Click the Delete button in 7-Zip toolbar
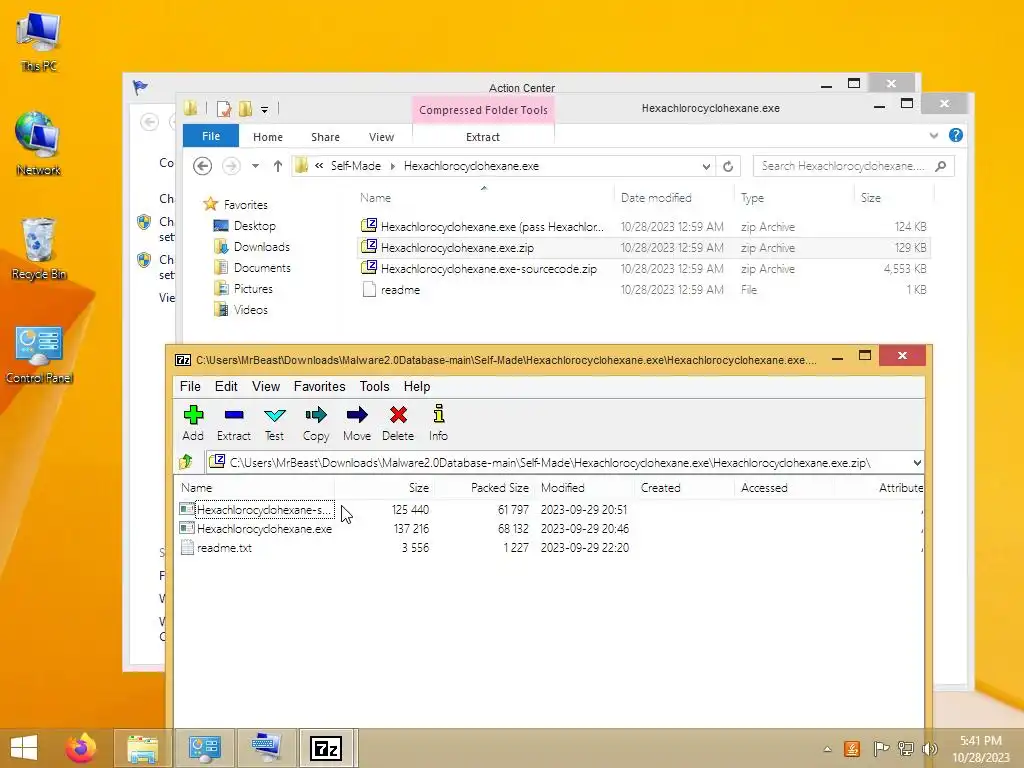 coord(398,423)
